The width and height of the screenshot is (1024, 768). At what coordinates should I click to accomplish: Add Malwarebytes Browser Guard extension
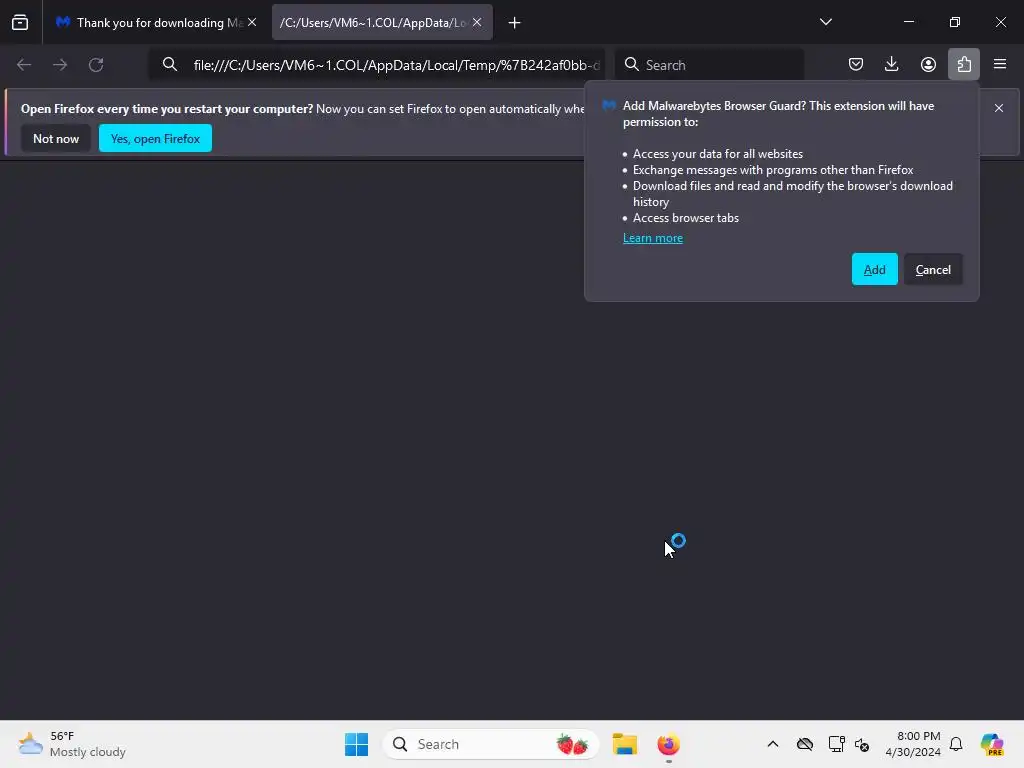pyautogui.click(x=874, y=269)
